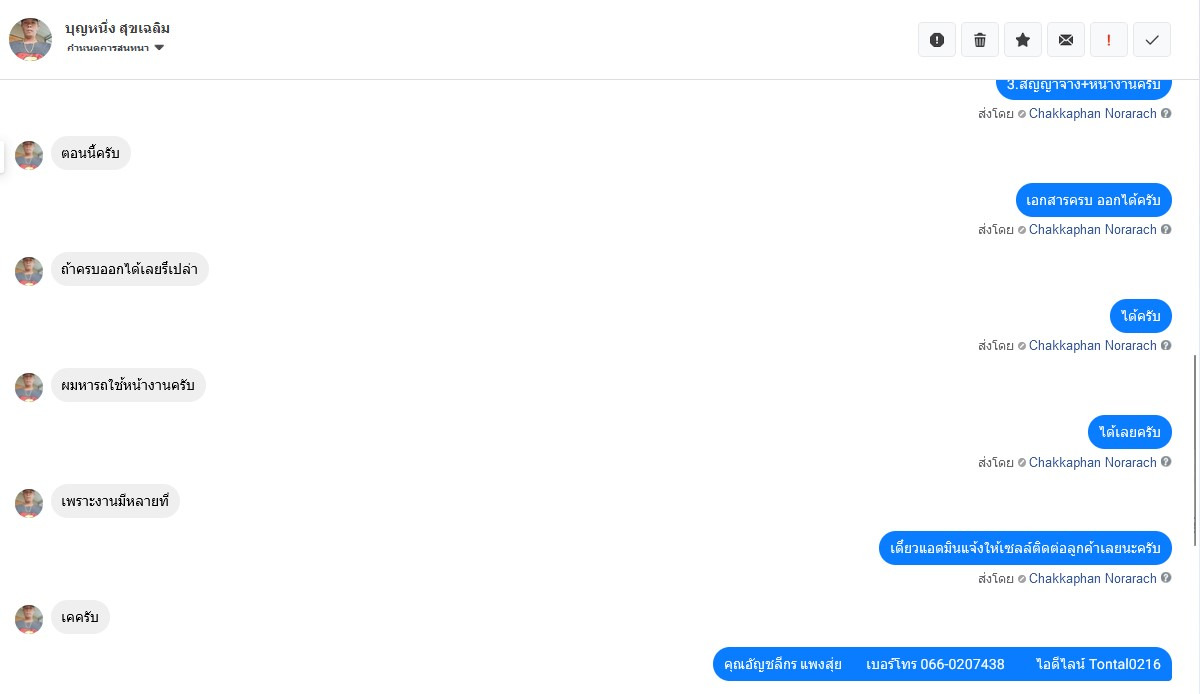The width and height of the screenshot is (1200, 694).
Task: Select the bubble 'ถ้าครบออกได้เลยรึเปล่า'
Action: (130, 269)
